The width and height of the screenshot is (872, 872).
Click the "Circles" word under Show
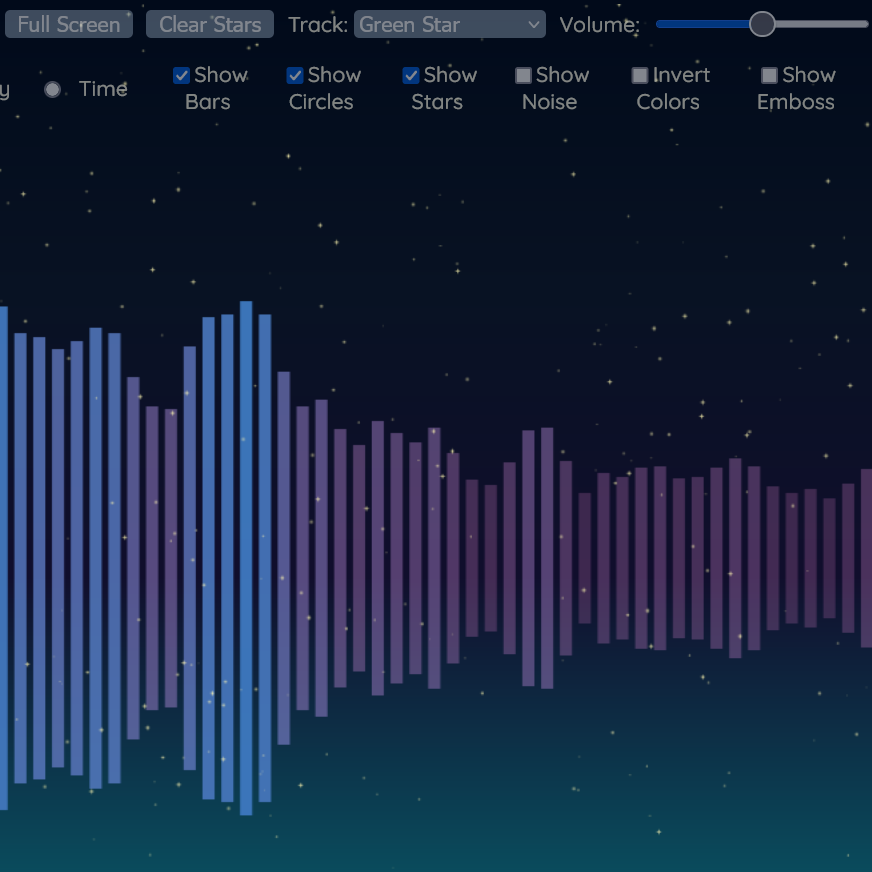pos(321,102)
